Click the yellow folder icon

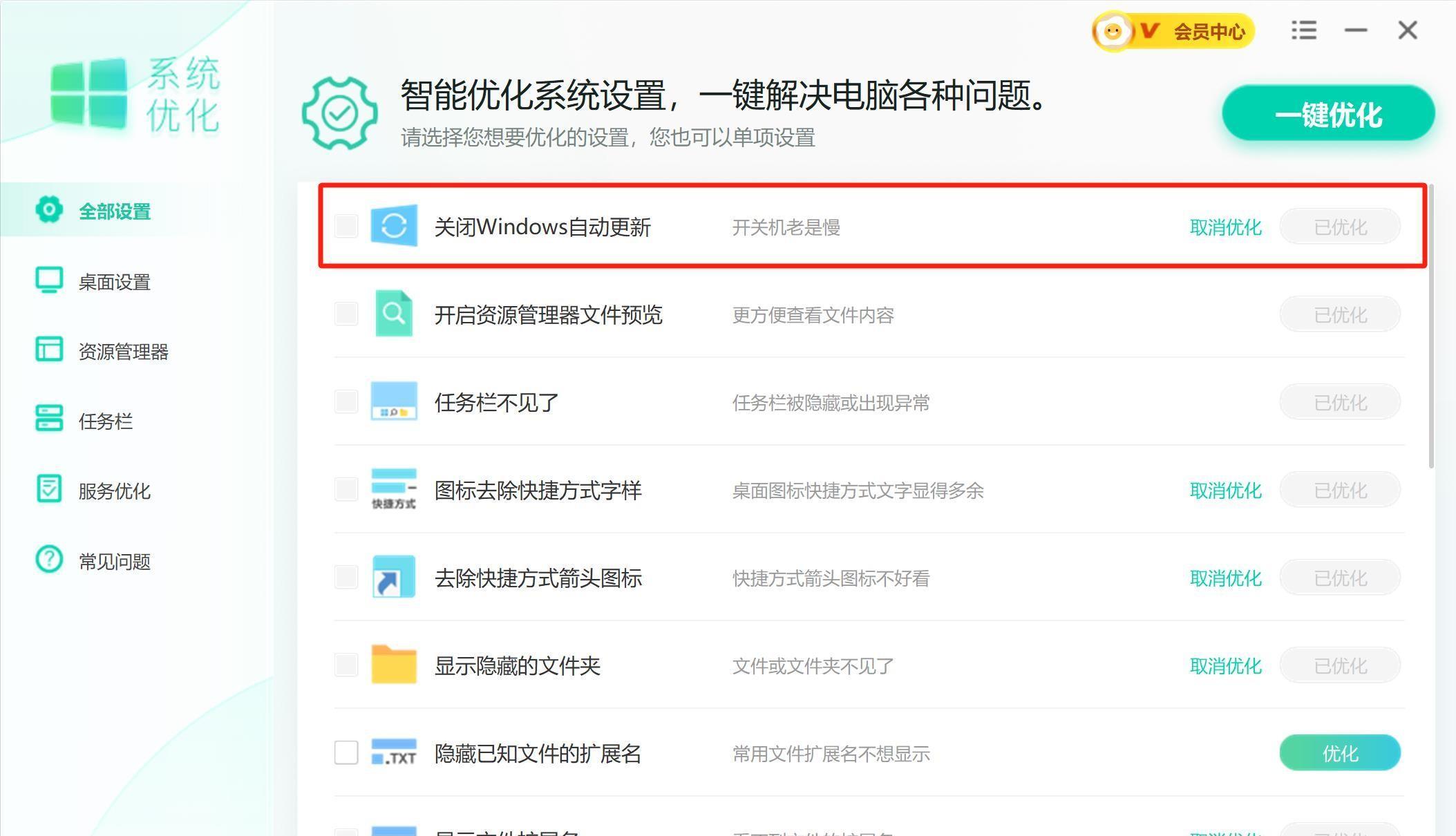point(394,664)
